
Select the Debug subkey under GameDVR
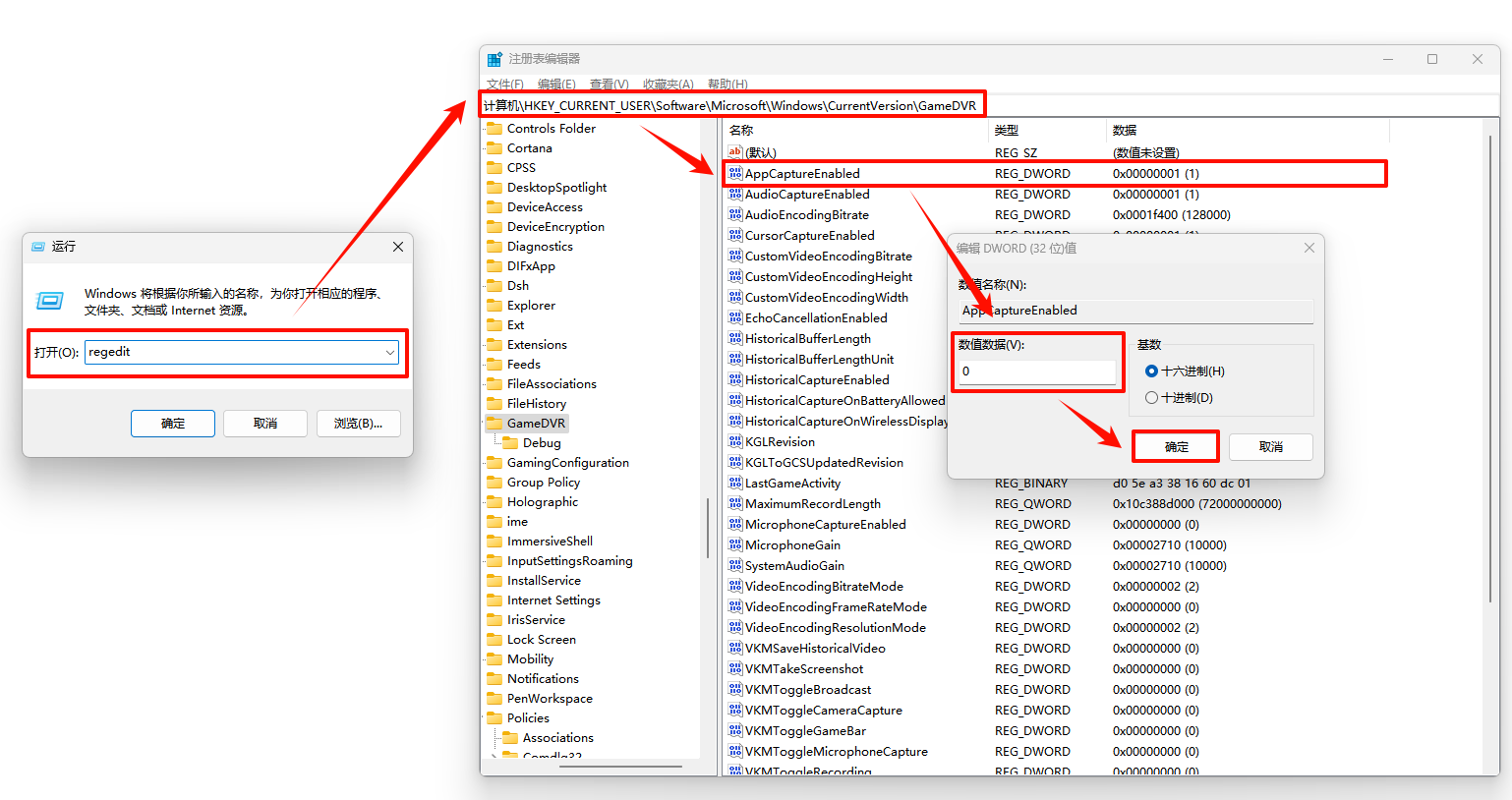[541, 443]
